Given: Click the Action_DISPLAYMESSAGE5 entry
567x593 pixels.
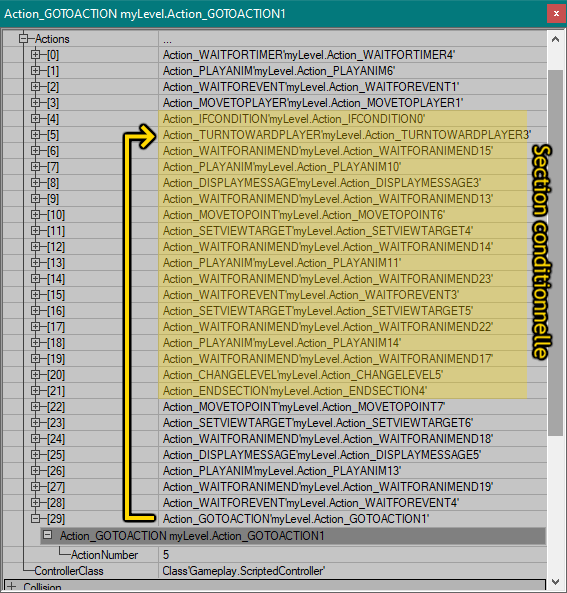Looking at the screenshot, I should [322, 455].
